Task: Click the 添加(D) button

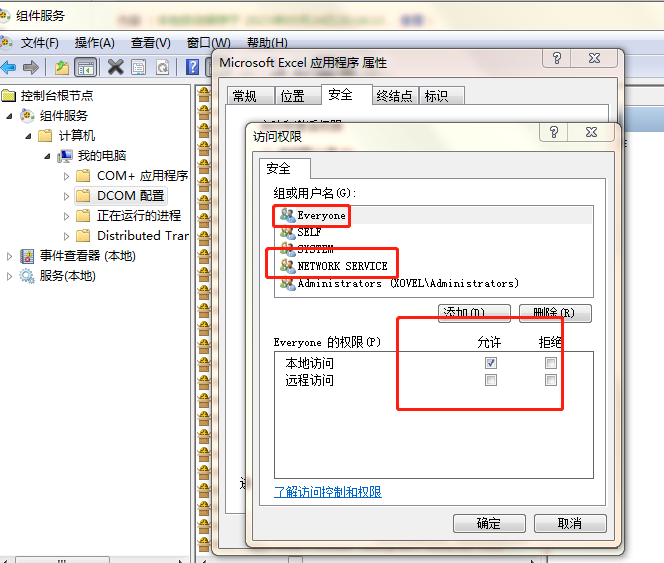Action: tap(474, 313)
